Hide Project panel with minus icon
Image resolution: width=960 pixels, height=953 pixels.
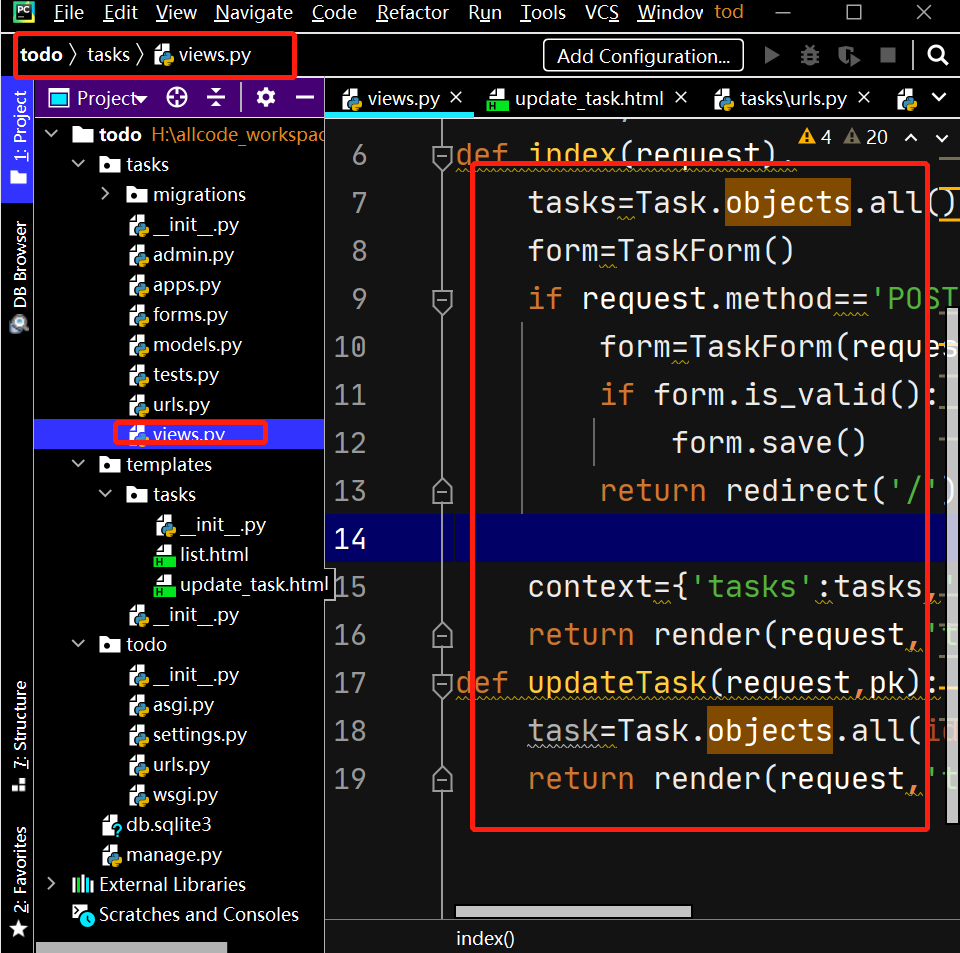[x=304, y=97]
